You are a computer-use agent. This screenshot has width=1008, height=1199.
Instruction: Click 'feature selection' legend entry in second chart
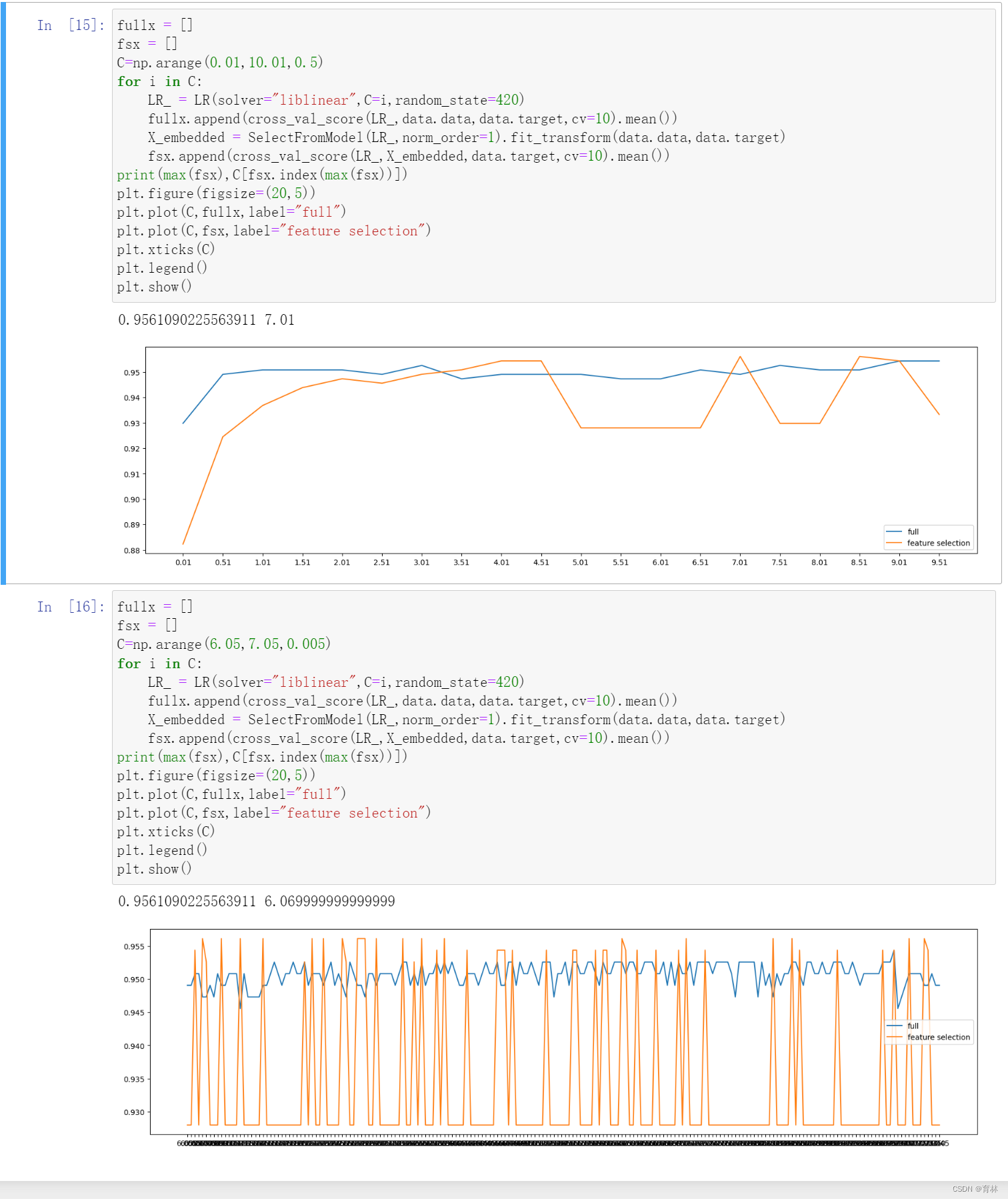pyautogui.click(x=938, y=1038)
